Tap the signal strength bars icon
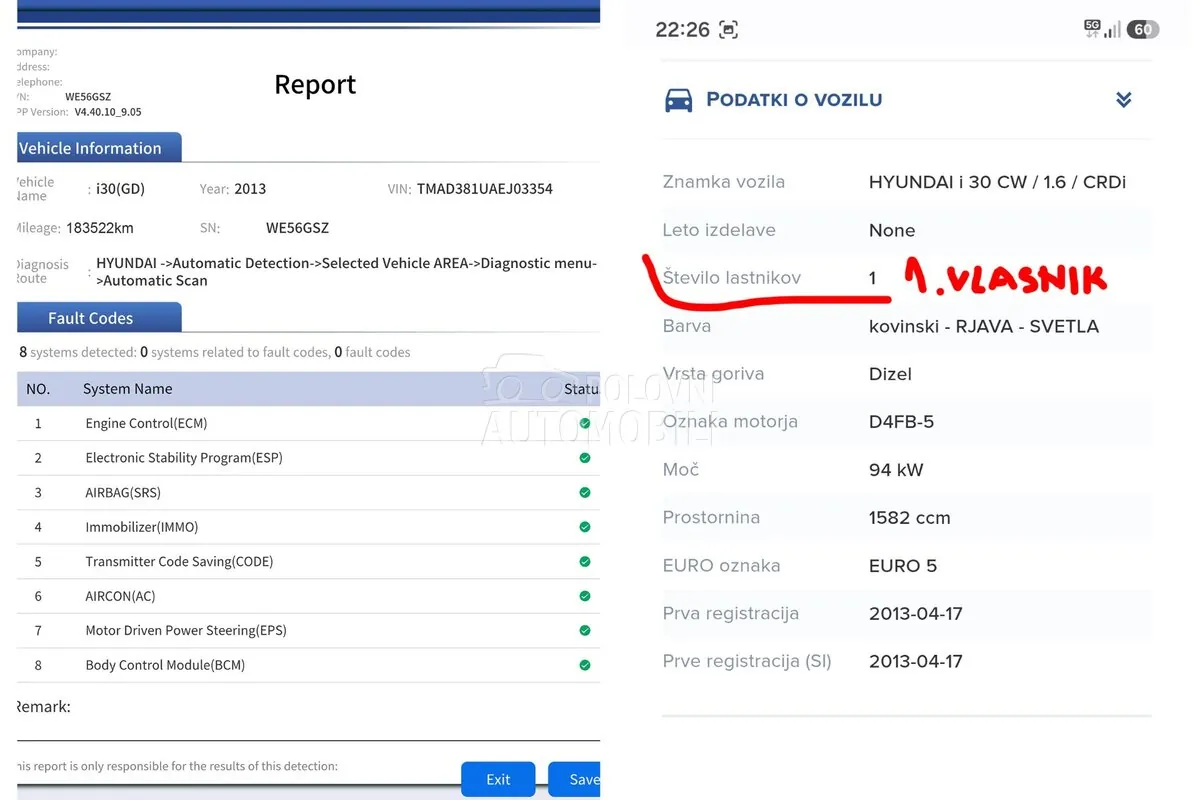The width and height of the screenshot is (1200, 800). tap(1112, 30)
